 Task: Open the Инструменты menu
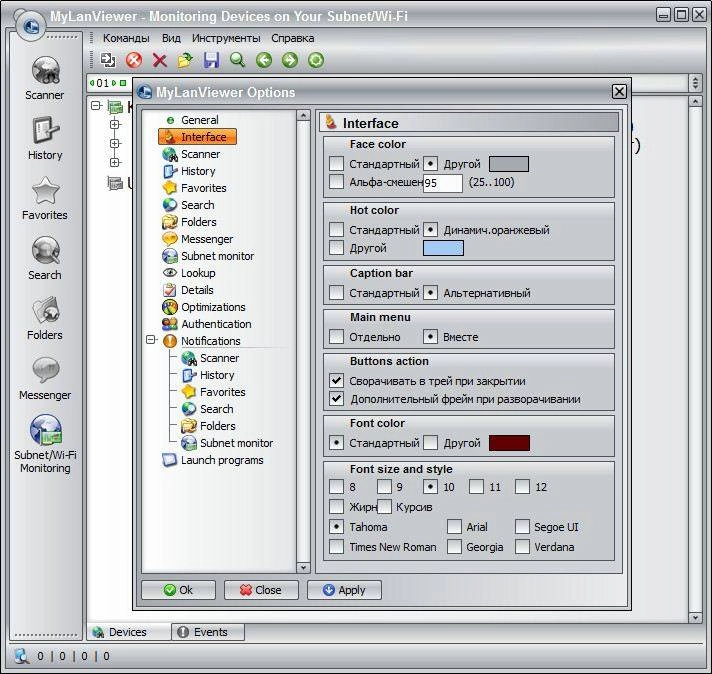226,38
